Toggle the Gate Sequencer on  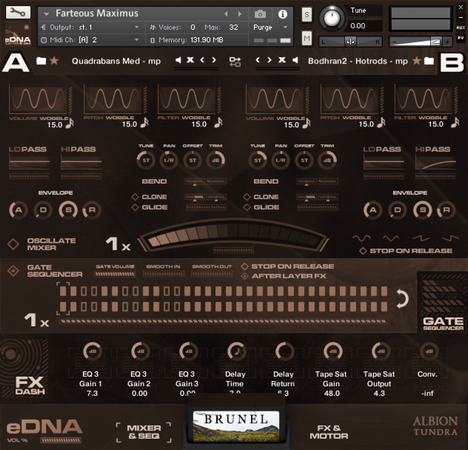tap(13, 271)
